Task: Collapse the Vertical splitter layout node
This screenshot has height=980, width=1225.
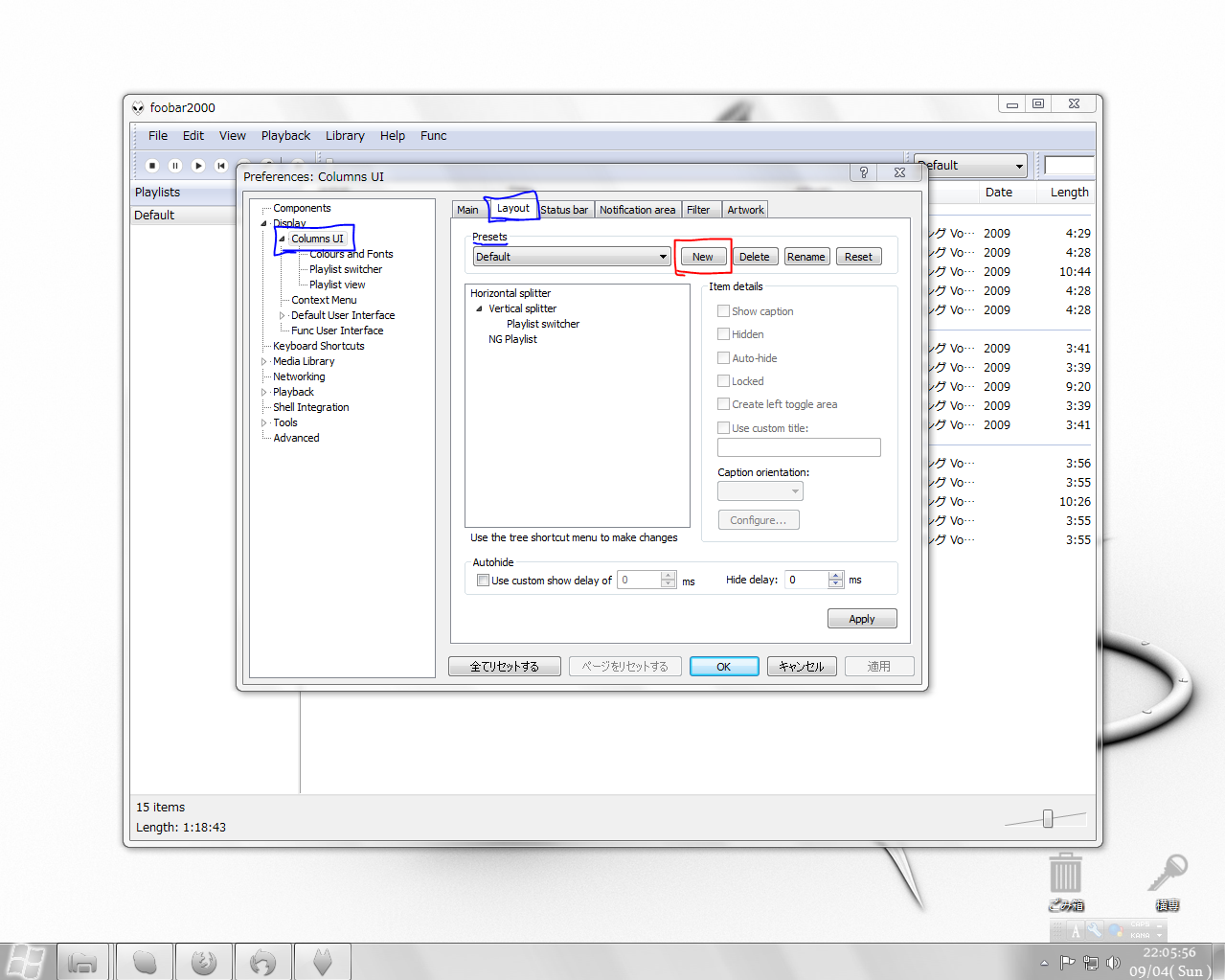Action: point(479,308)
